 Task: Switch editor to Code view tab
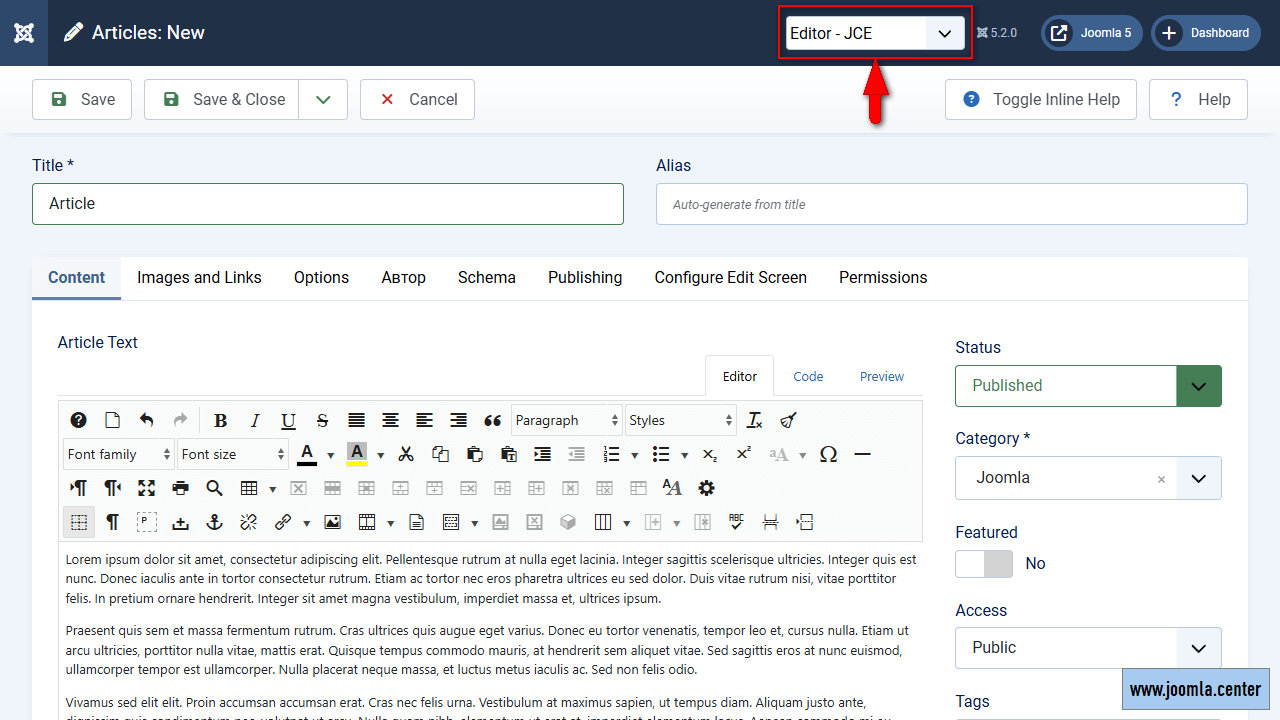tap(808, 377)
